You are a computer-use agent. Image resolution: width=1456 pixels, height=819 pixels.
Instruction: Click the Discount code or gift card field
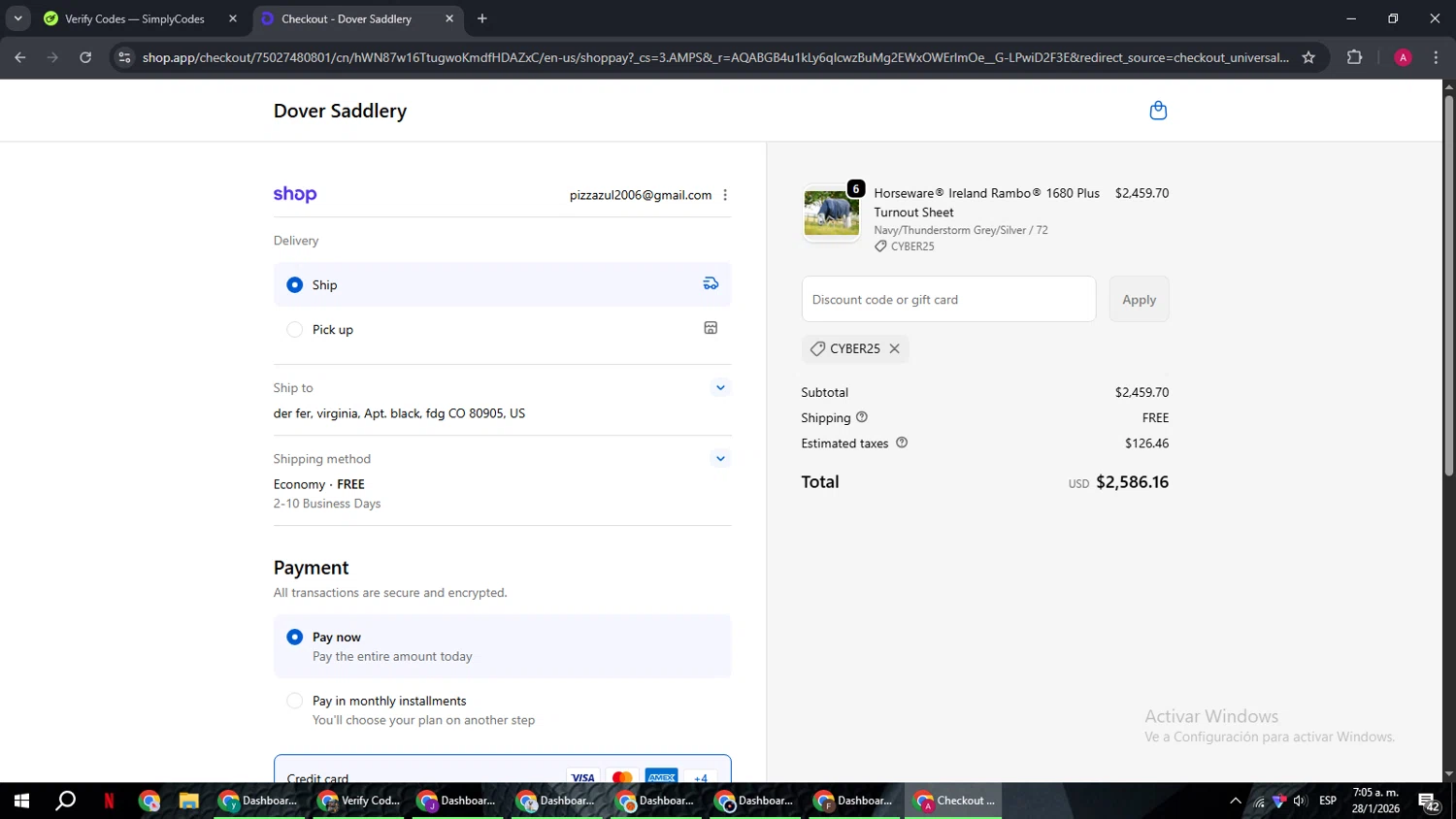pos(948,300)
